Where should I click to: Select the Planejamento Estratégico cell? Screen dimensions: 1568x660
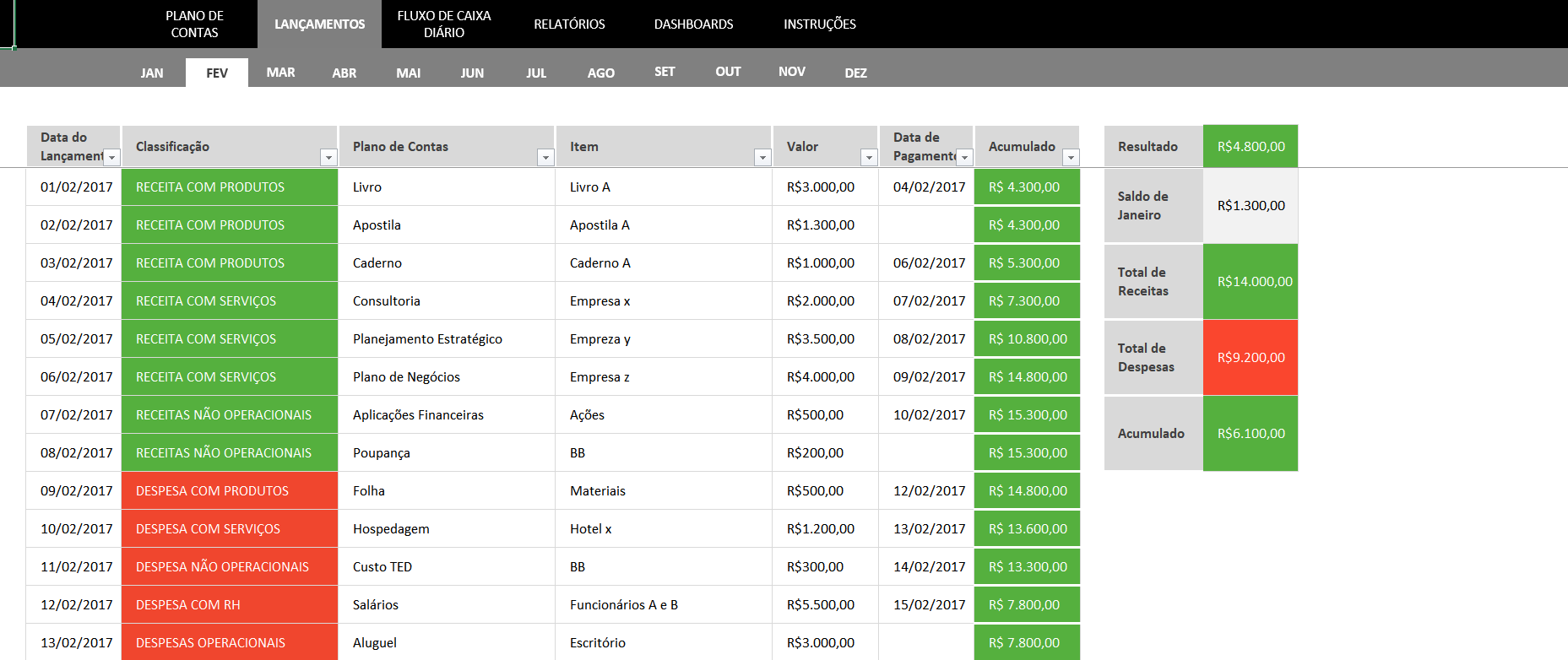tap(427, 339)
